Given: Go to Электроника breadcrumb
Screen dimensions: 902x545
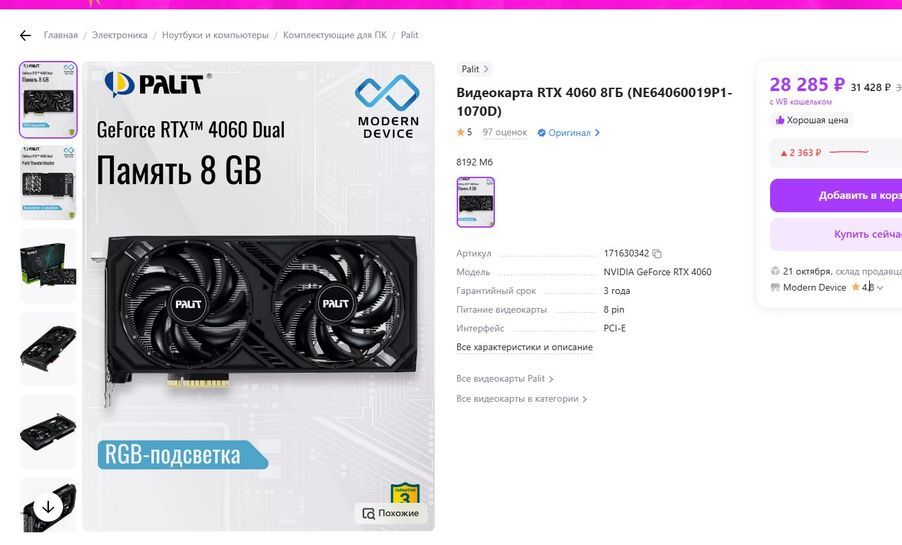Looking at the screenshot, I should [120, 35].
